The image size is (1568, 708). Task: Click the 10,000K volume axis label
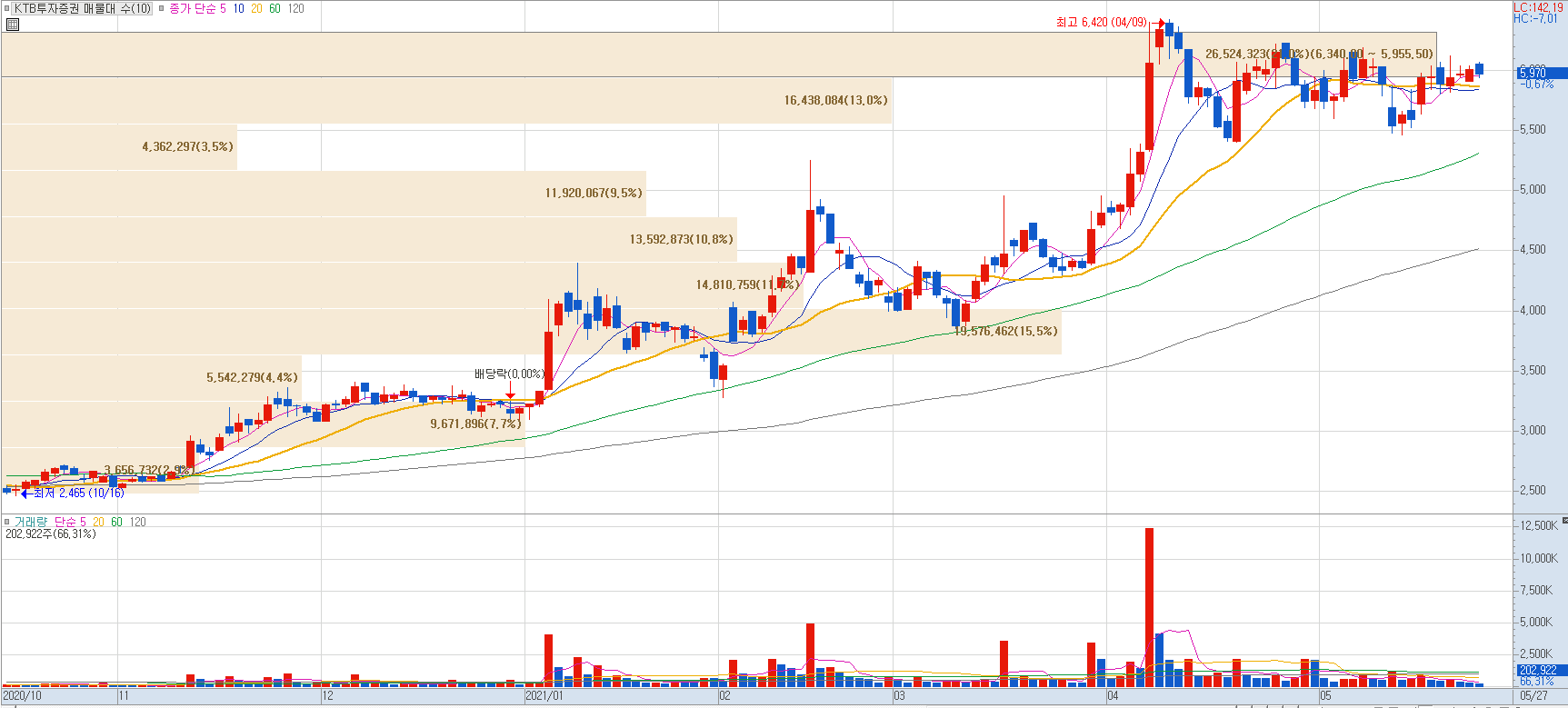click(x=1539, y=558)
